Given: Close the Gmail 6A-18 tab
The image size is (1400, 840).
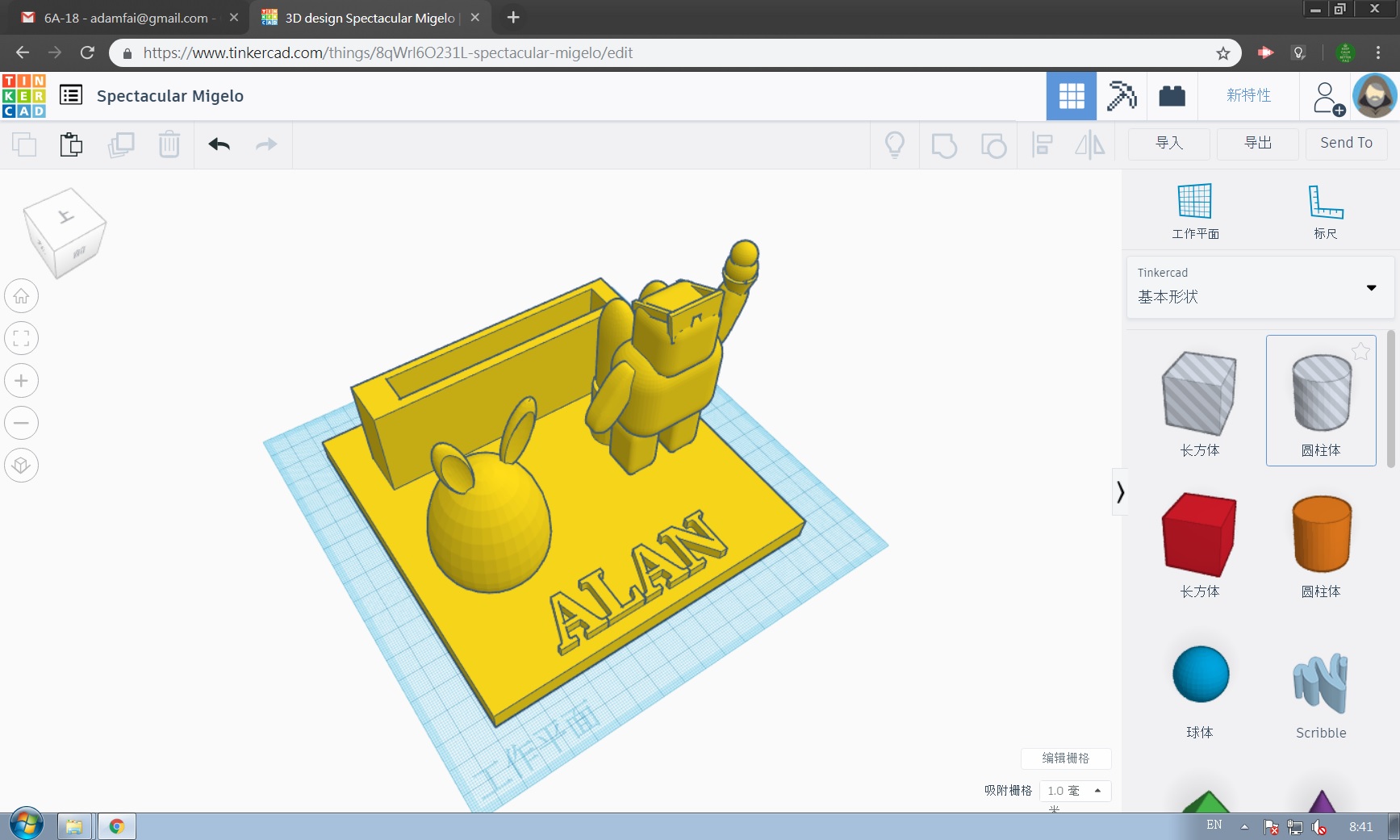Looking at the screenshot, I should (x=234, y=18).
